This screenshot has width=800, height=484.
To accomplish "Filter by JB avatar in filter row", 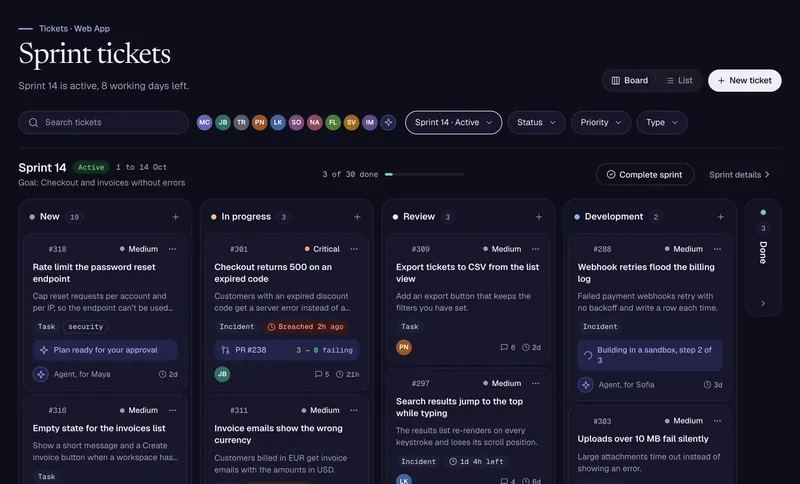I will click(x=223, y=122).
